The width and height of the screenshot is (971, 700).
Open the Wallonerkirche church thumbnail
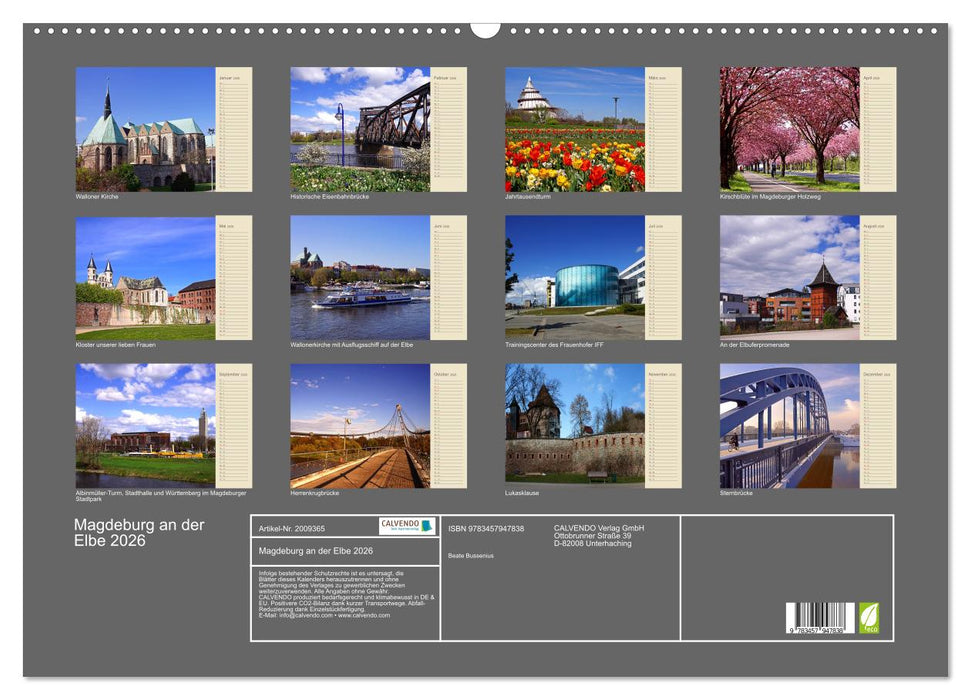(145, 129)
